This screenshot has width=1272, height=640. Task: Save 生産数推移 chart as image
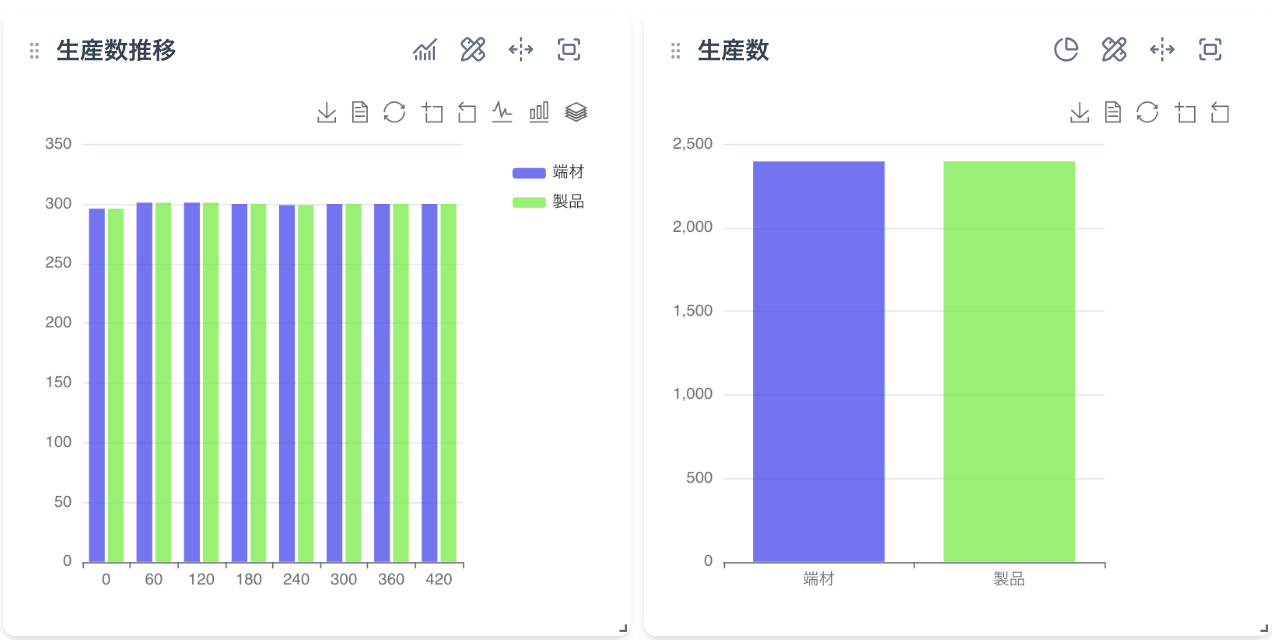tap(326, 112)
